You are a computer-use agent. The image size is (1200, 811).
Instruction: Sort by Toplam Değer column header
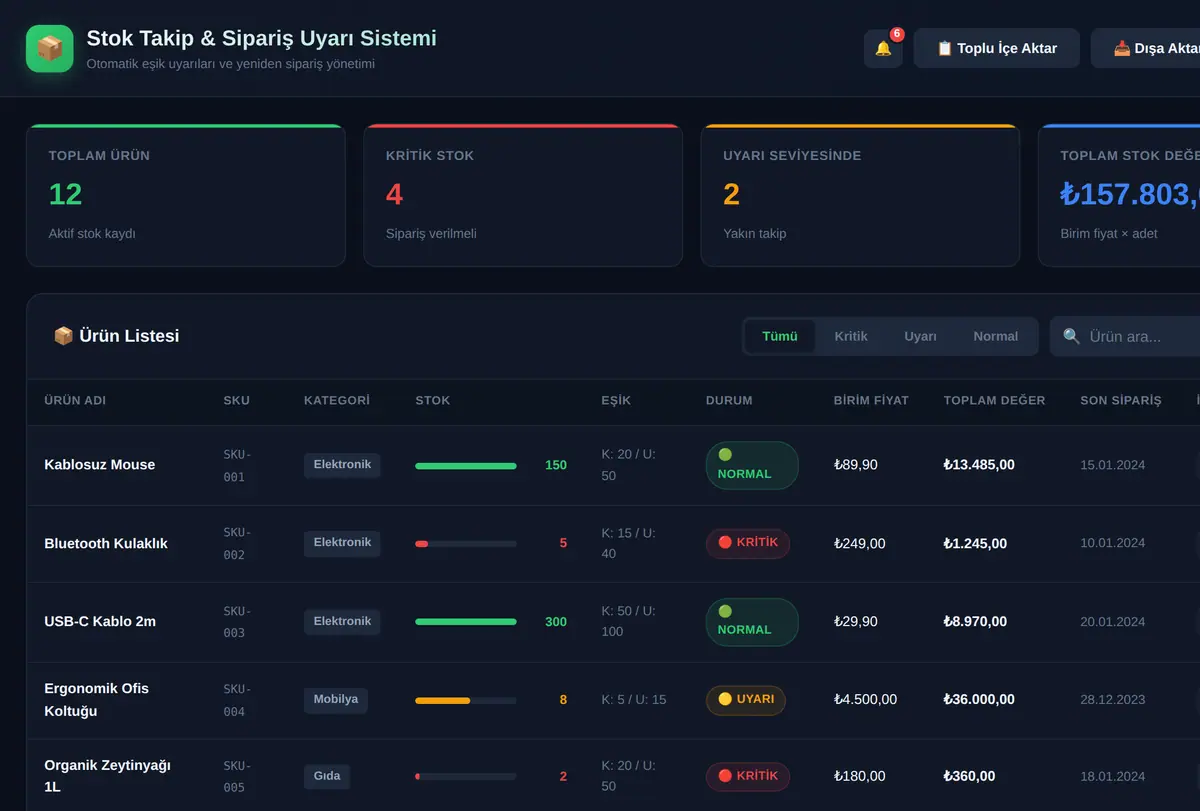point(994,400)
